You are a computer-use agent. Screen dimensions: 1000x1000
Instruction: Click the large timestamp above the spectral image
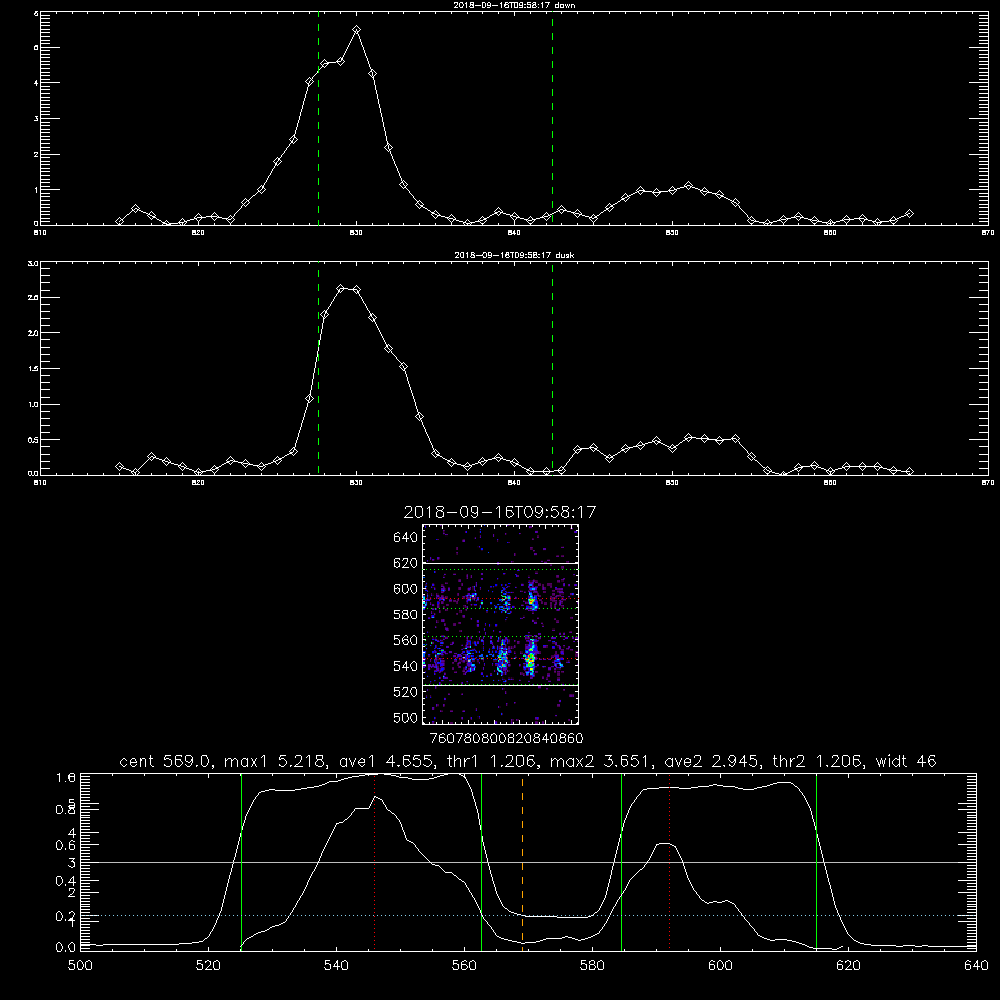coord(500,512)
